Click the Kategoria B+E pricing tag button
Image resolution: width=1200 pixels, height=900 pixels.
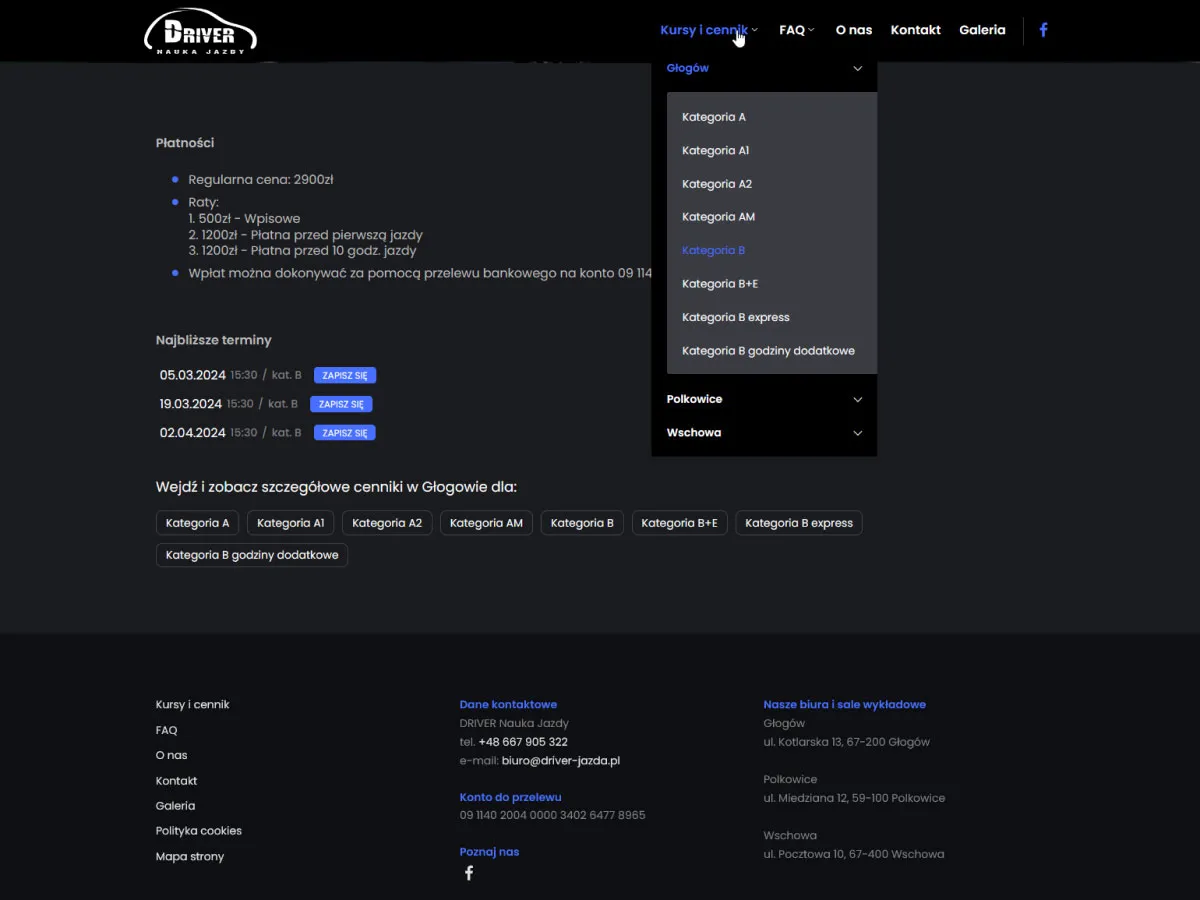tap(679, 523)
